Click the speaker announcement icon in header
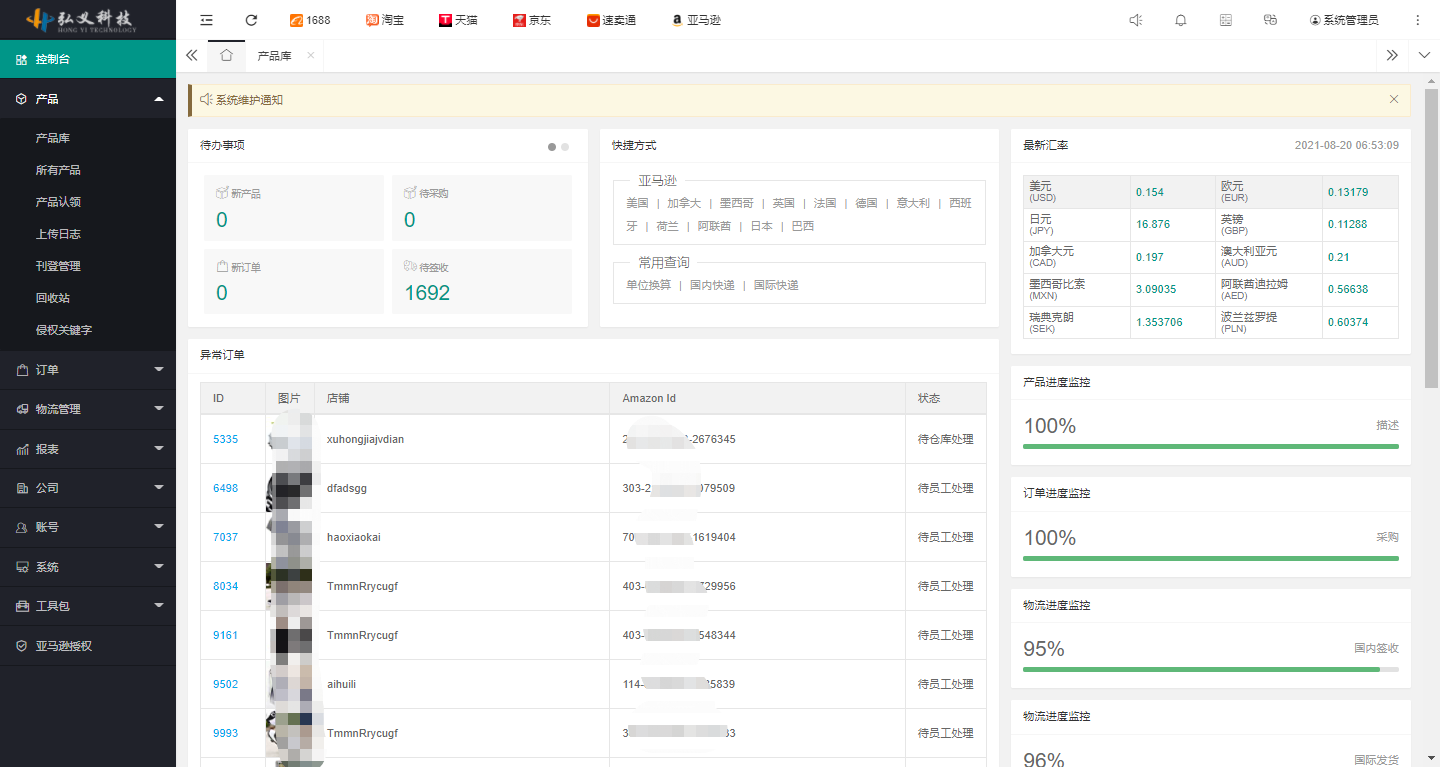This screenshot has width=1440, height=767. pos(1135,20)
